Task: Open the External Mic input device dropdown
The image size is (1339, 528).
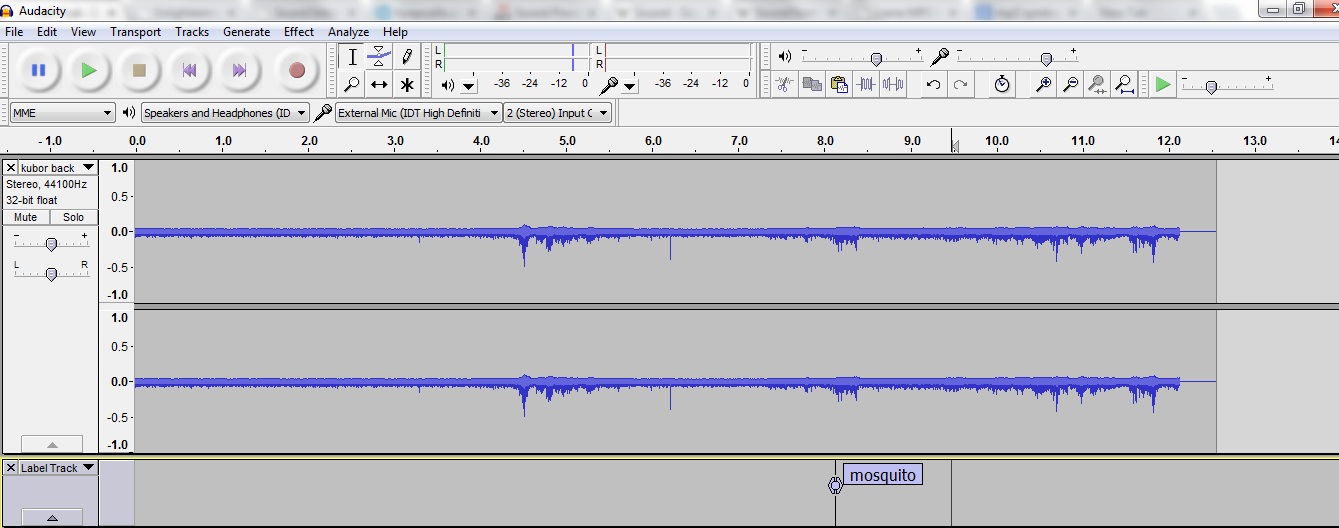Action: 418,113
